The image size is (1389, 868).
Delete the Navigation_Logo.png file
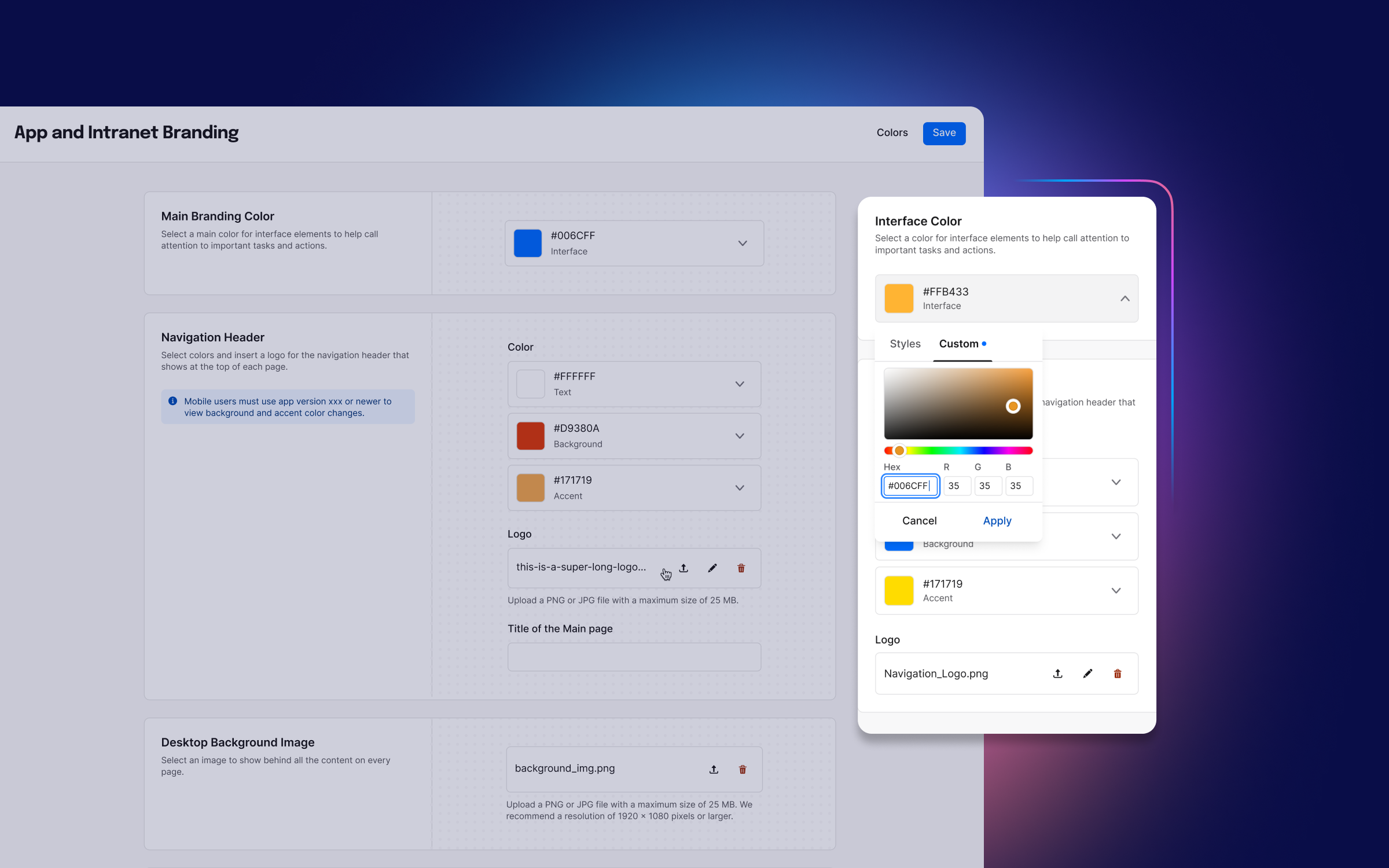(x=1118, y=673)
